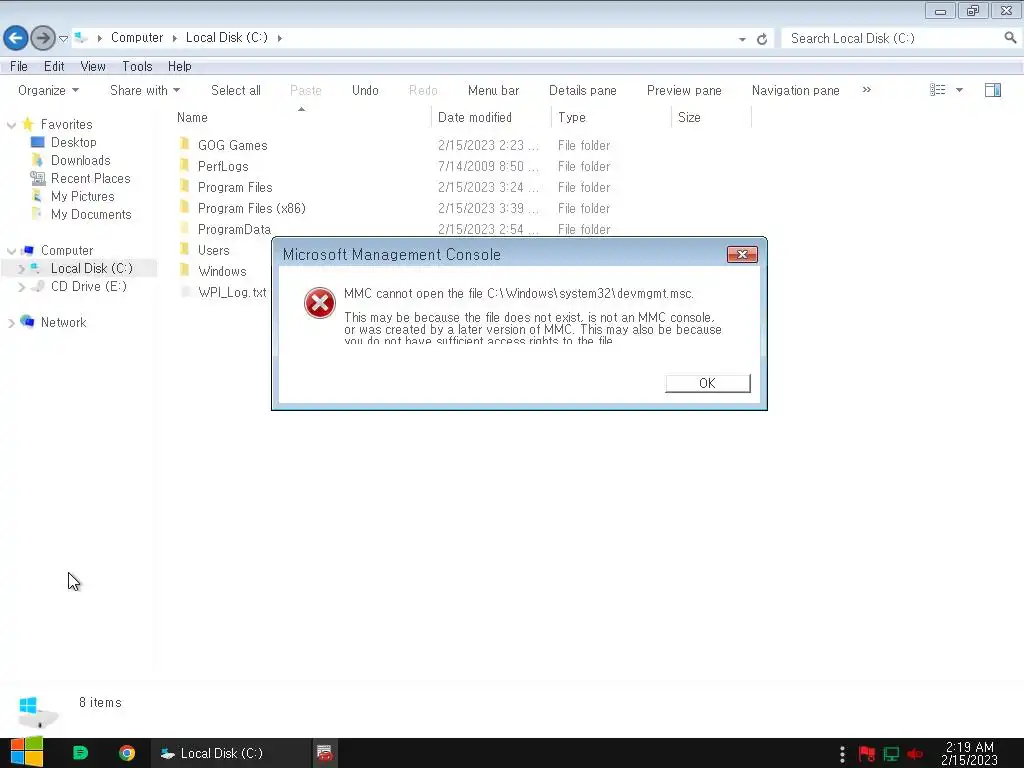
Task: Select Downloads in Favorites
Action: pos(80,160)
